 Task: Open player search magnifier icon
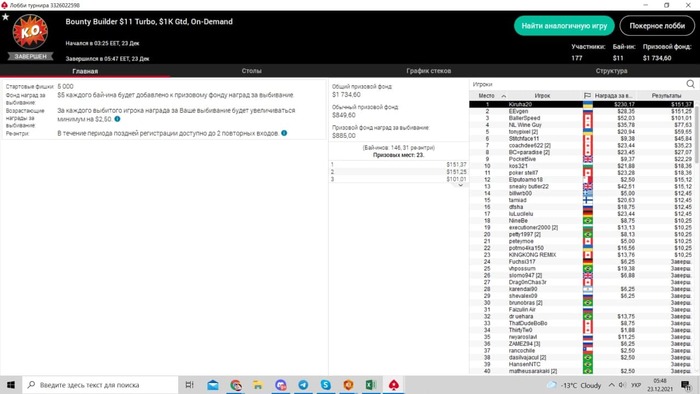690,84
